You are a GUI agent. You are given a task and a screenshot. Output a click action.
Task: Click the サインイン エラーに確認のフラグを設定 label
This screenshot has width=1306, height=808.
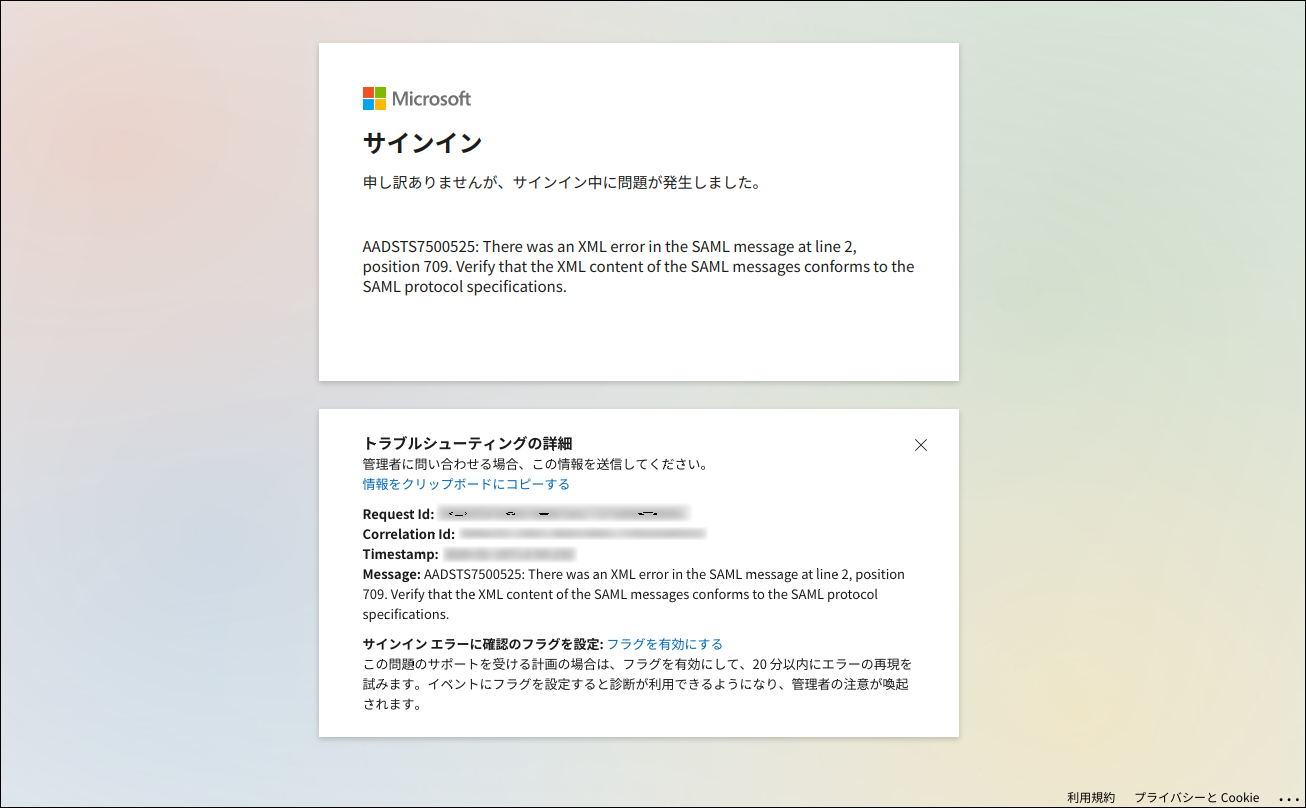click(x=482, y=644)
